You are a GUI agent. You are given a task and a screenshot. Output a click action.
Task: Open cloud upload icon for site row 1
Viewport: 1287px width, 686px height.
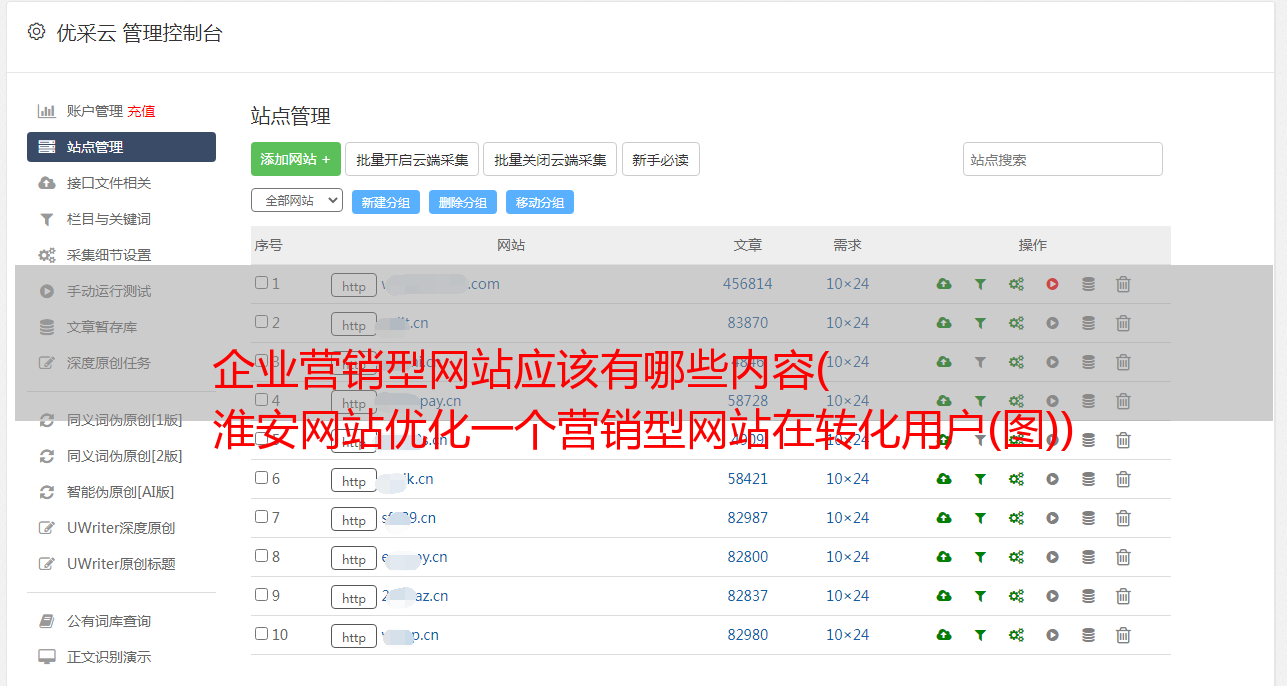point(944,284)
